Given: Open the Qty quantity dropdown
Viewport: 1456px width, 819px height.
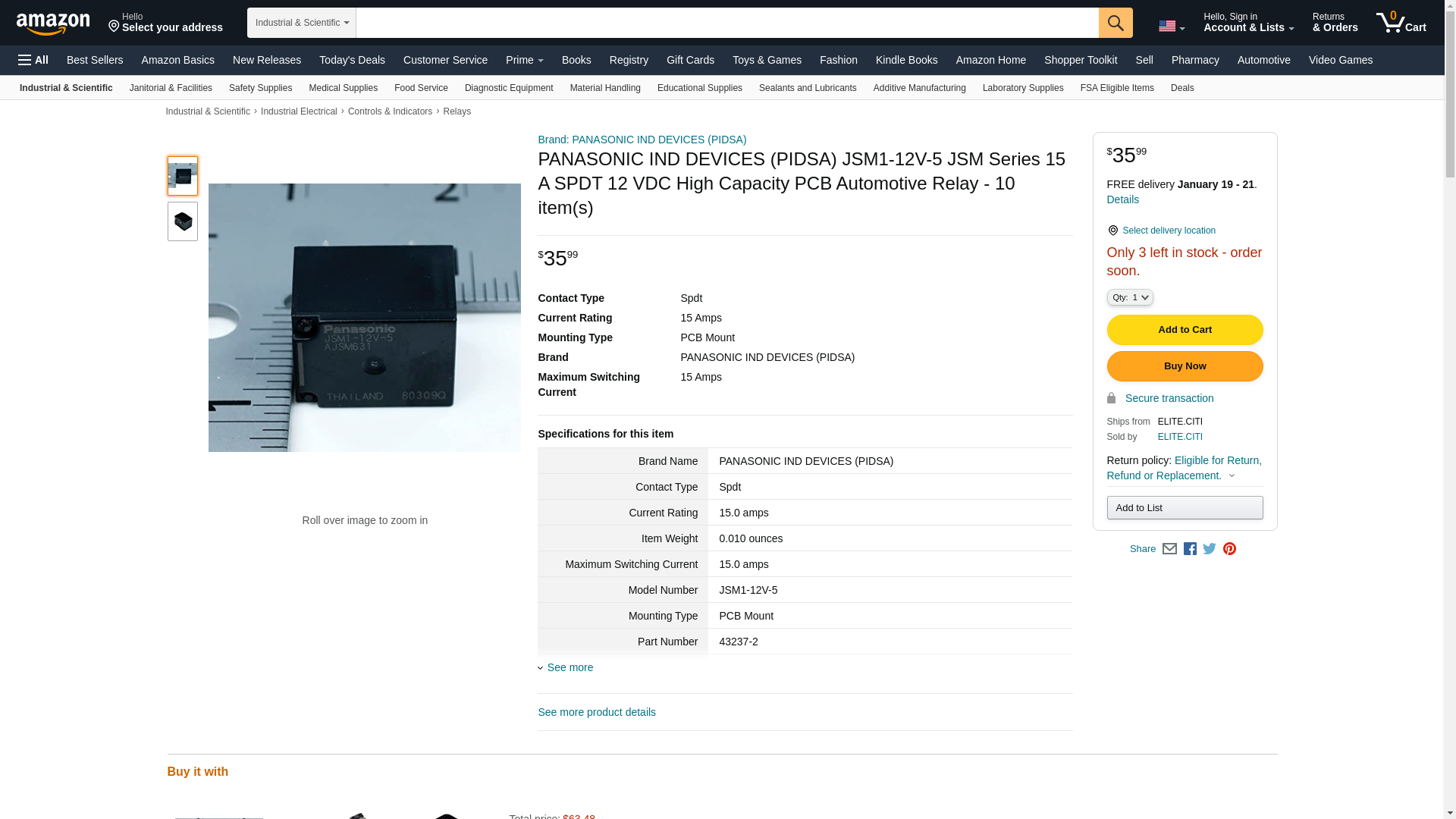Looking at the screenshot, I should [x=1129, y=298].
